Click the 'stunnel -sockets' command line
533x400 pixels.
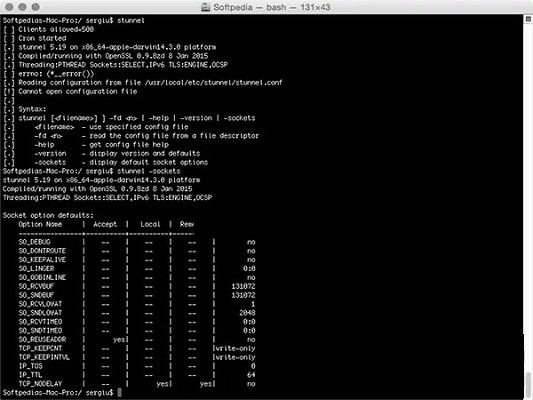tap(149, 171)
